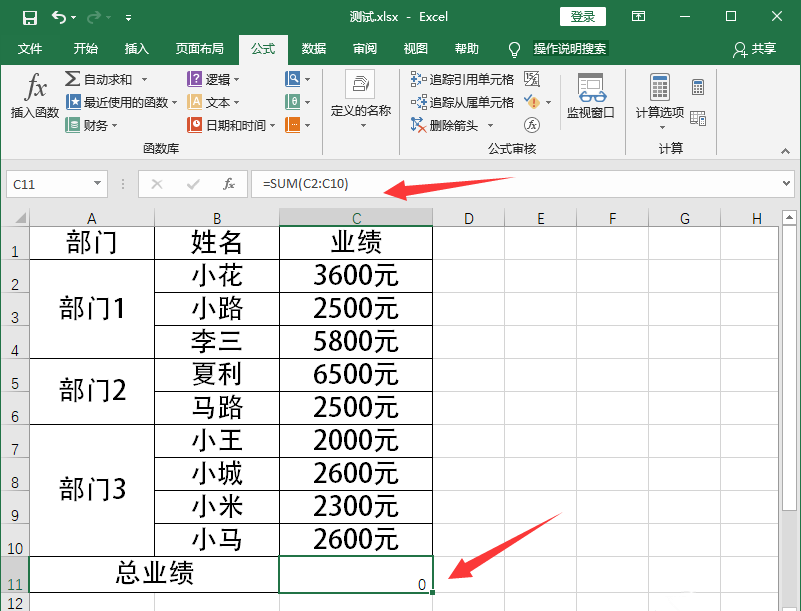801x611 pixels.
Task: Click the Login (登录) button
Action: 582,17
